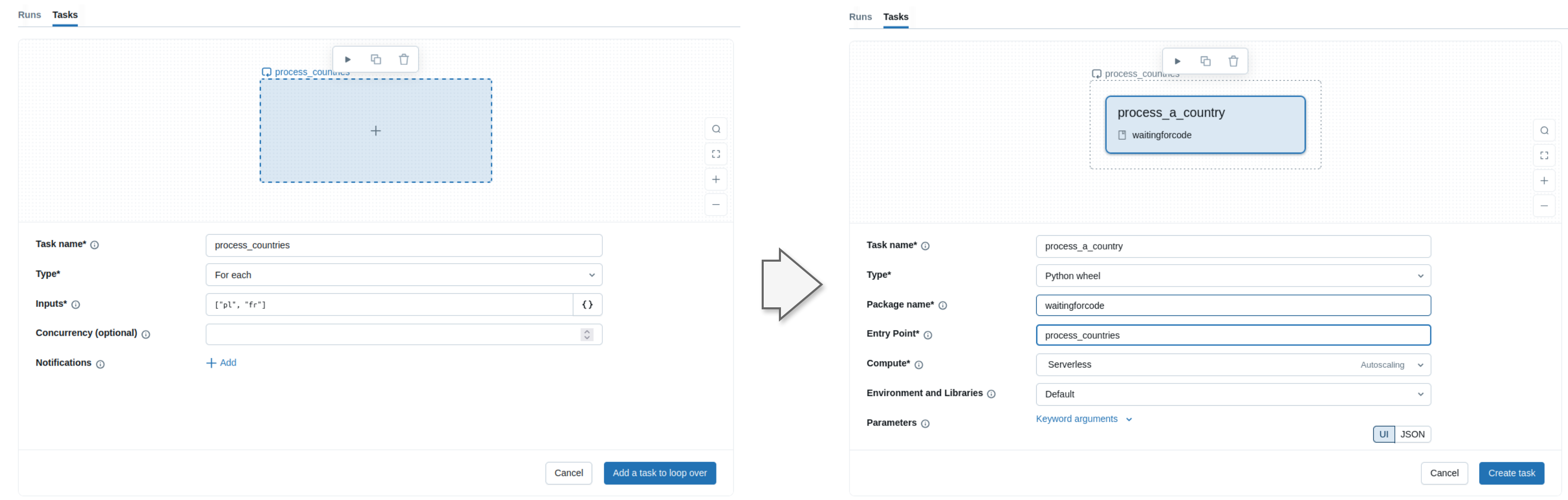This screenshot has width=1568, height=500.
Task: Open dynamic value braces button beside Inputs
Action: coord(587,305)
